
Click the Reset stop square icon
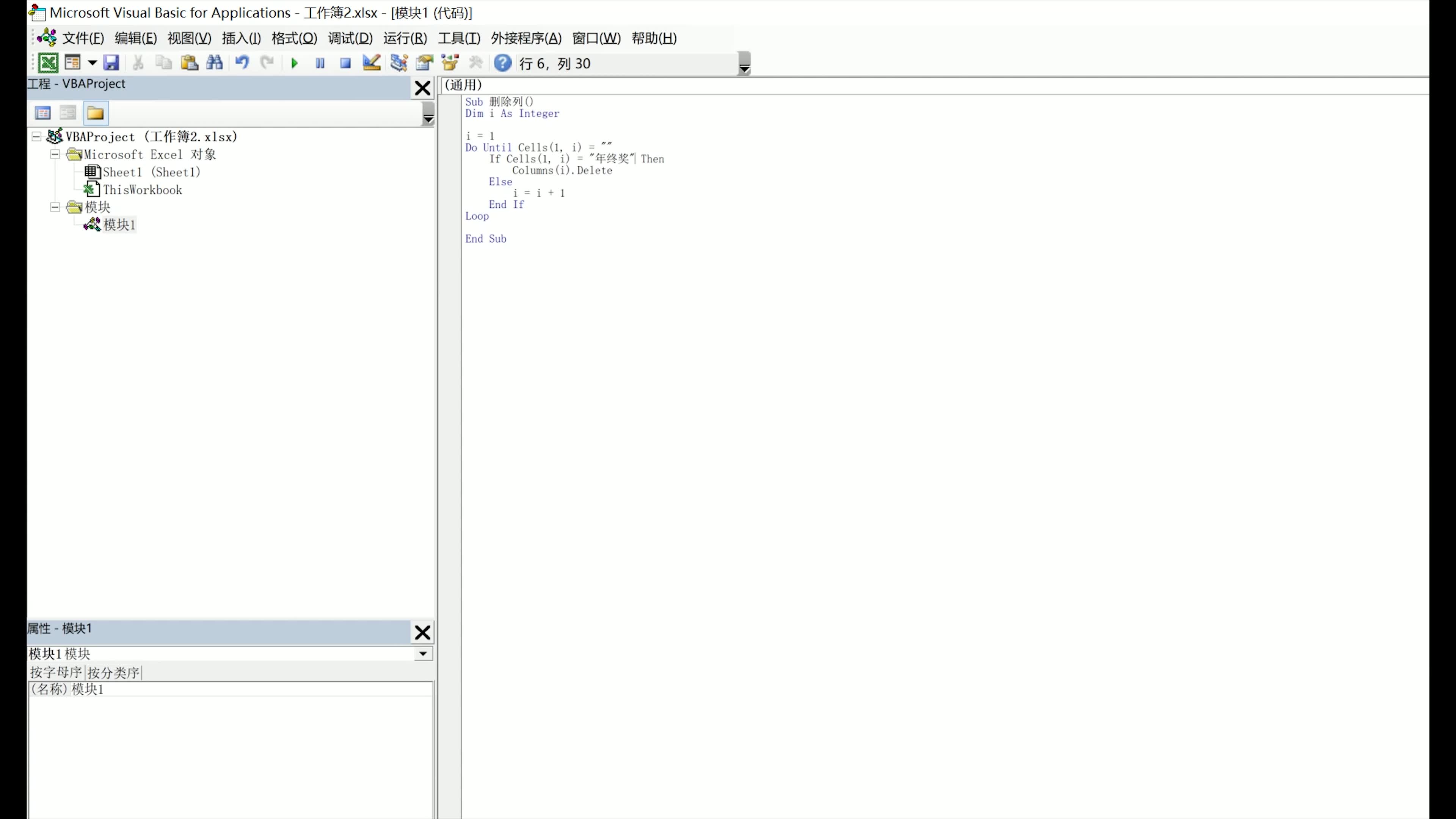click(345, 63)
